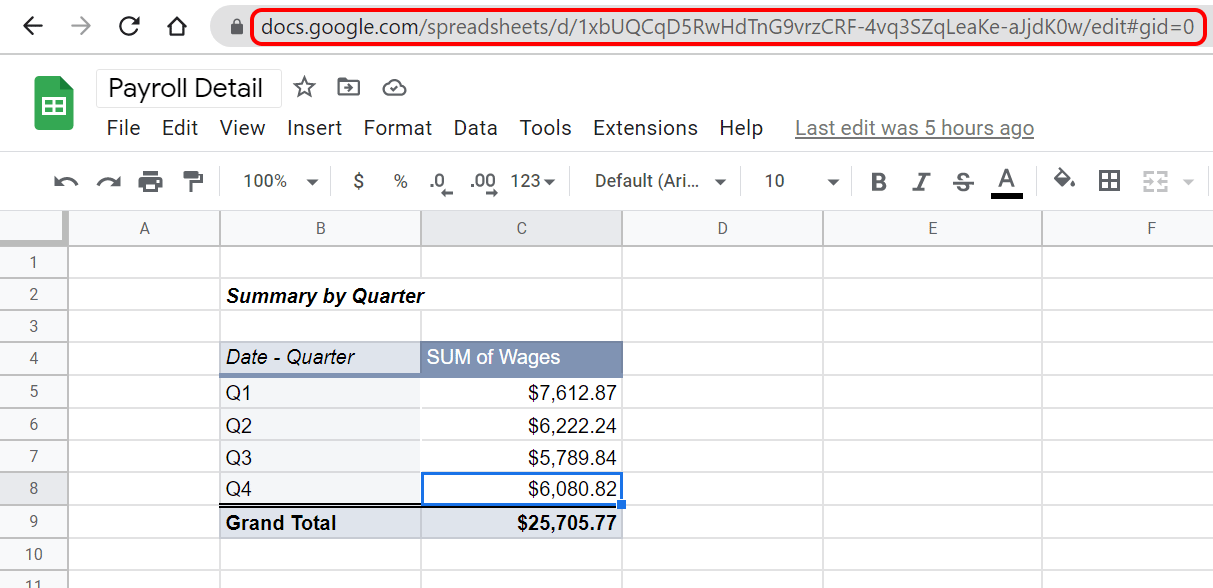1213x588 pixels.
Task: Decrease decimal places
Action: click(x=440, y=181)
